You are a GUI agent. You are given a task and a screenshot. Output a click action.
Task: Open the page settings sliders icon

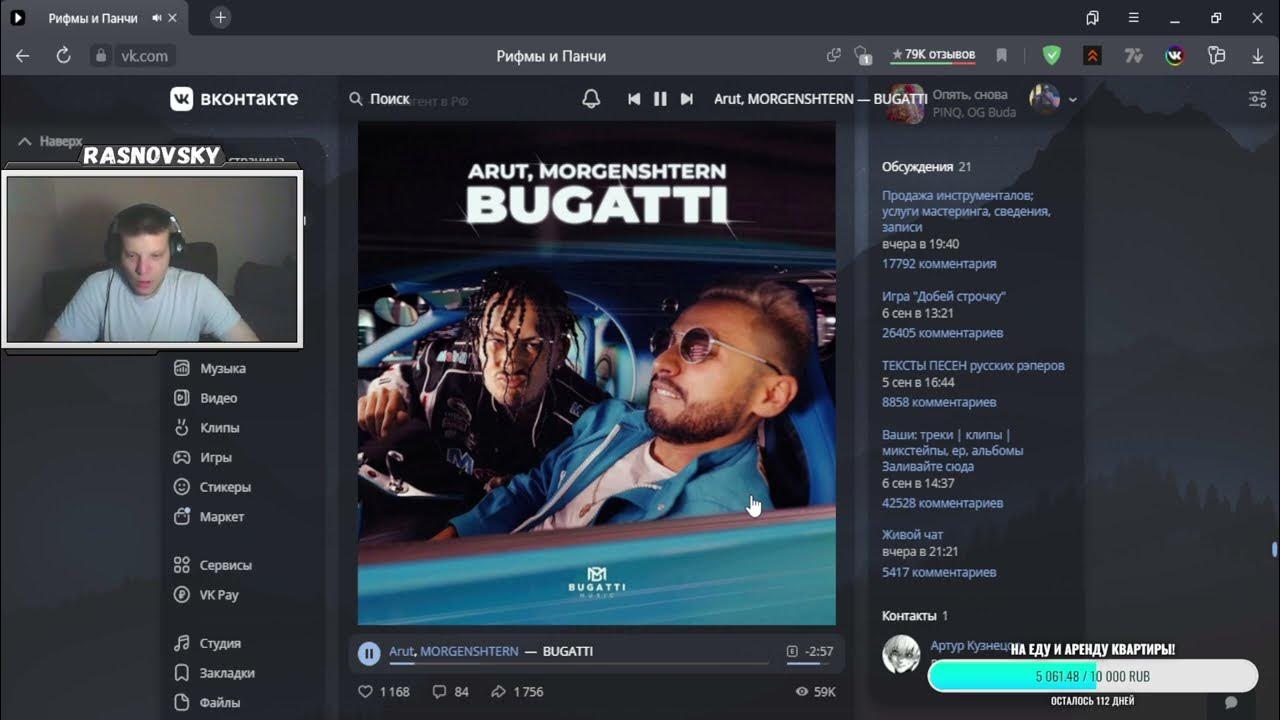tap(1257, 99)
